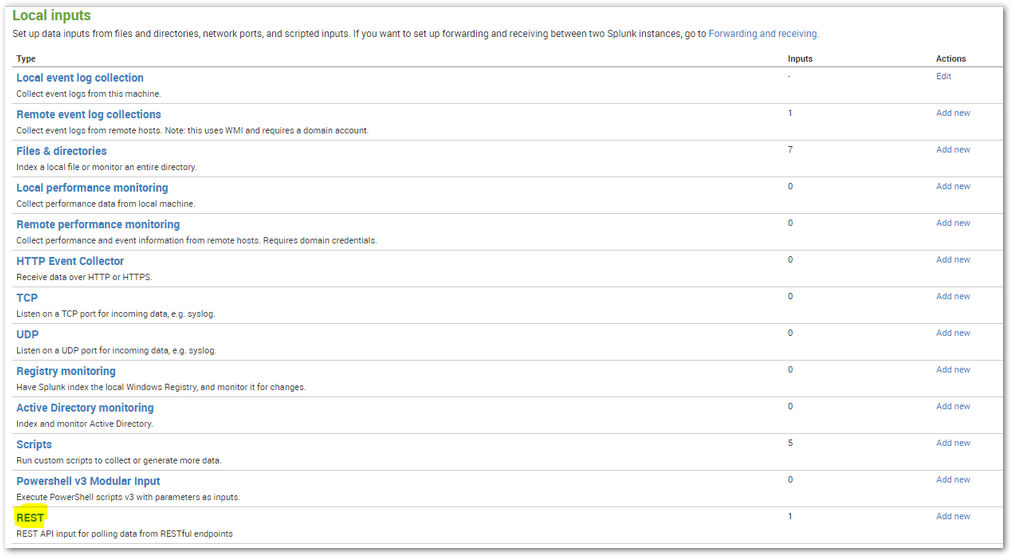1012x557 pixels.
Task: Add new Files & directories input
Action: 953,150
